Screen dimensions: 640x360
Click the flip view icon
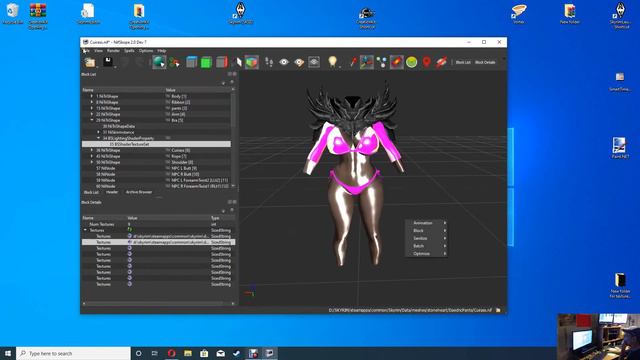click(238, 62)
